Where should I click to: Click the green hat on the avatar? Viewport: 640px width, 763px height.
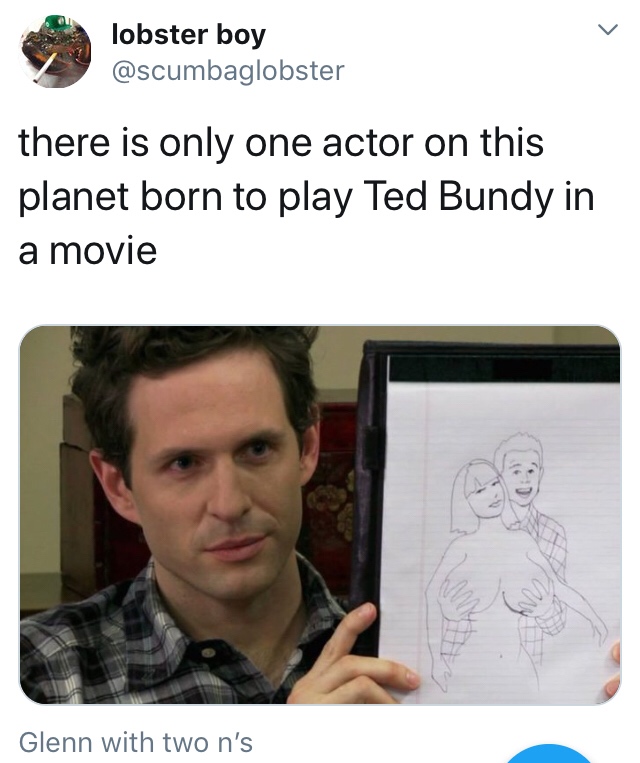pyautogui.click(x=55, y=23)
